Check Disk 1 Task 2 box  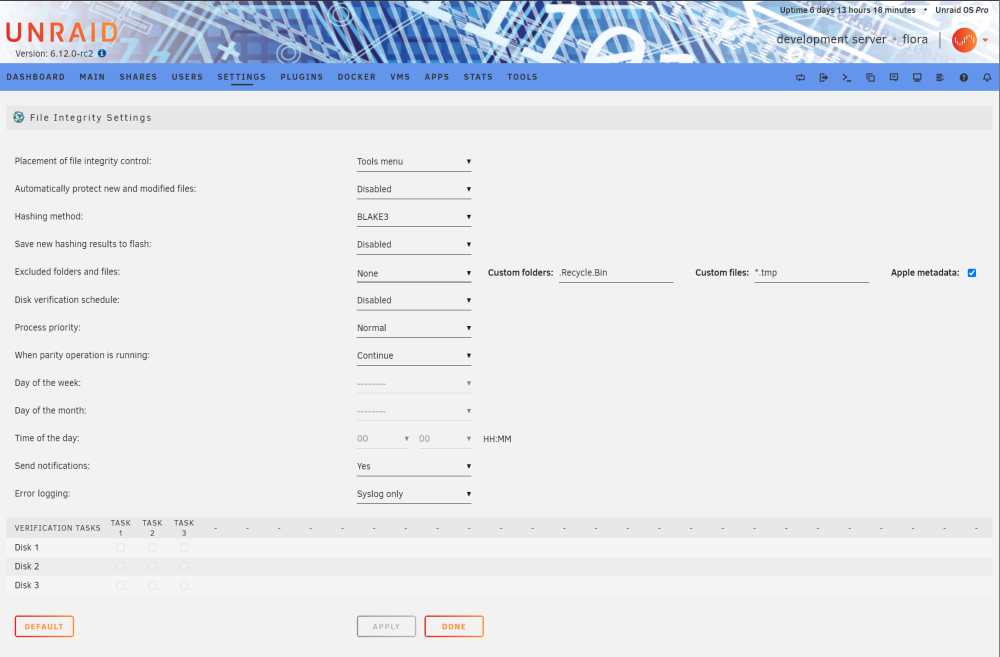point(152,547)
